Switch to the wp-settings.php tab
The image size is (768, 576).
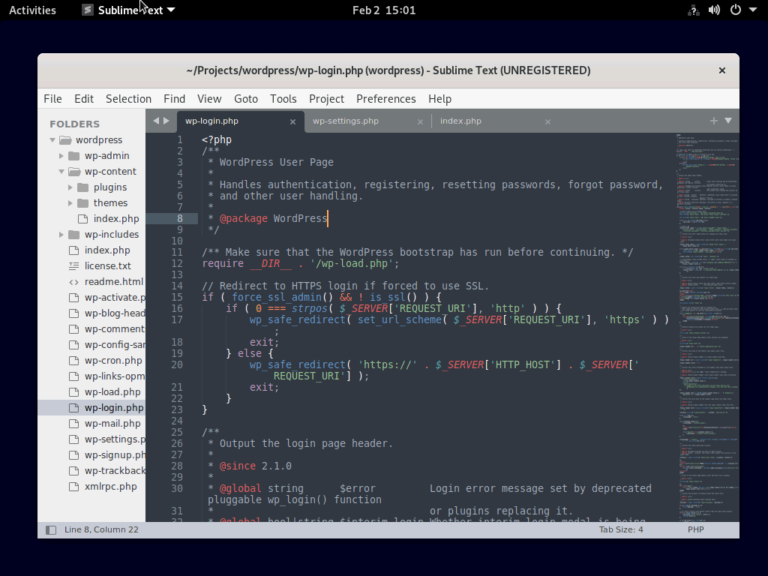[345, 121]
